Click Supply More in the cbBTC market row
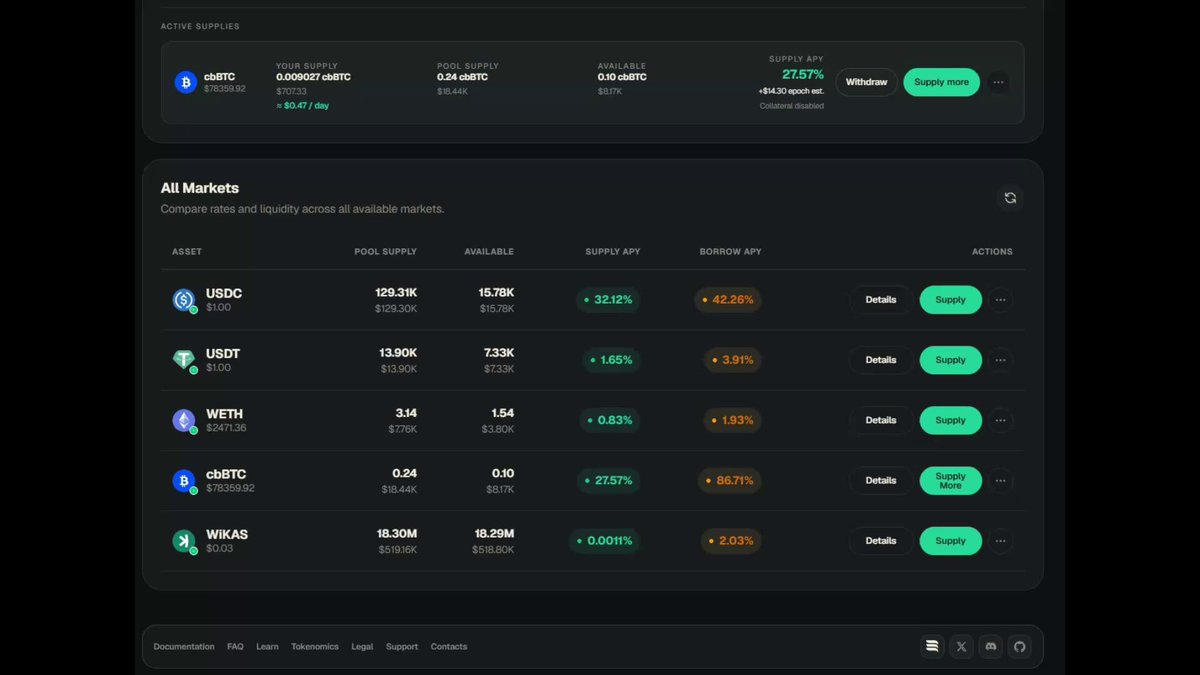 (x=951, y=481)
